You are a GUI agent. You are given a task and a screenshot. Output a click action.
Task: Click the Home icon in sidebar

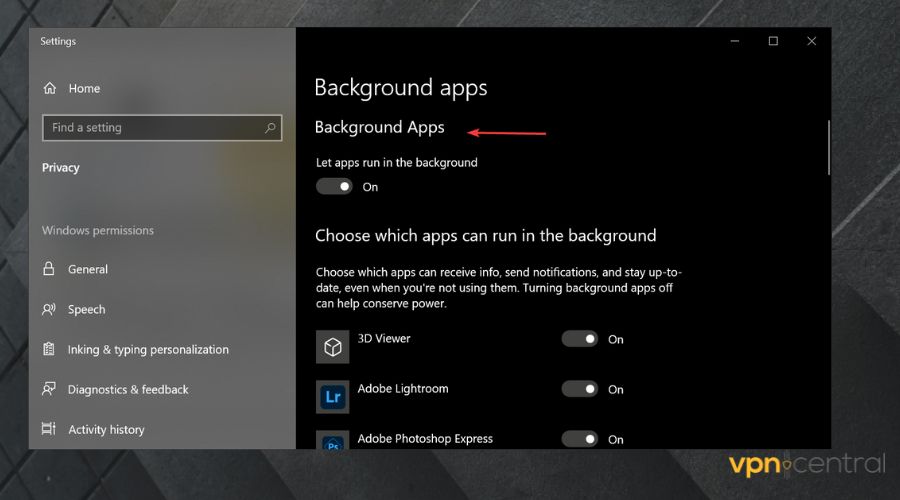tap(49, 88)
